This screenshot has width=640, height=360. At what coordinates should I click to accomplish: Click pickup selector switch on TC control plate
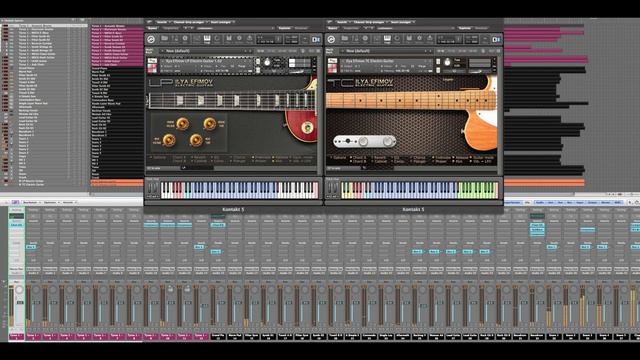tap(347, 141)
